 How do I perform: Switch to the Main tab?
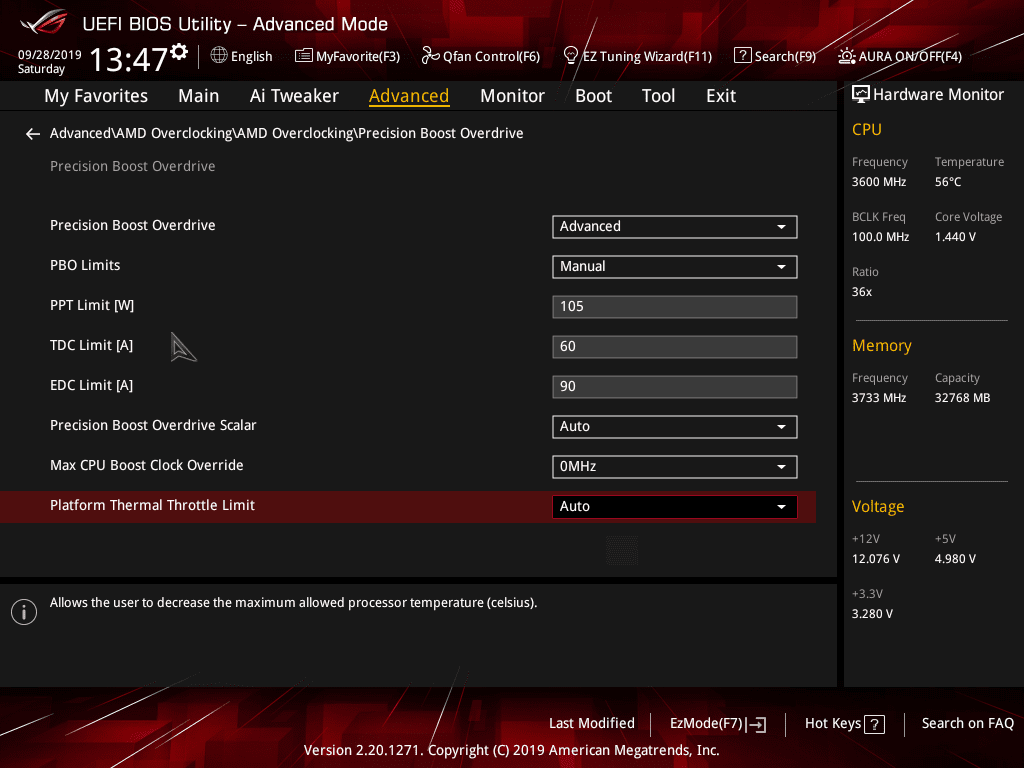[x=199, y=96]
